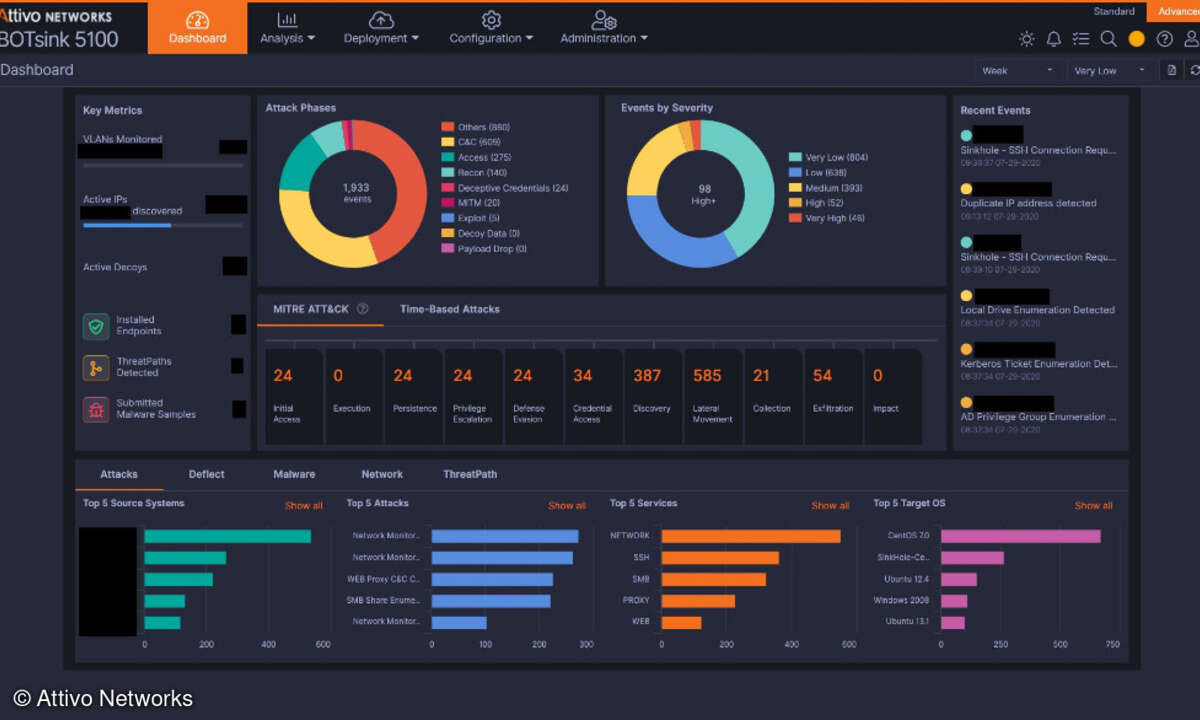Image resolution: width=1200 pixels, height=720 pixels.
Task: Click the search magnifier icon
Action: pos(1108,39)
